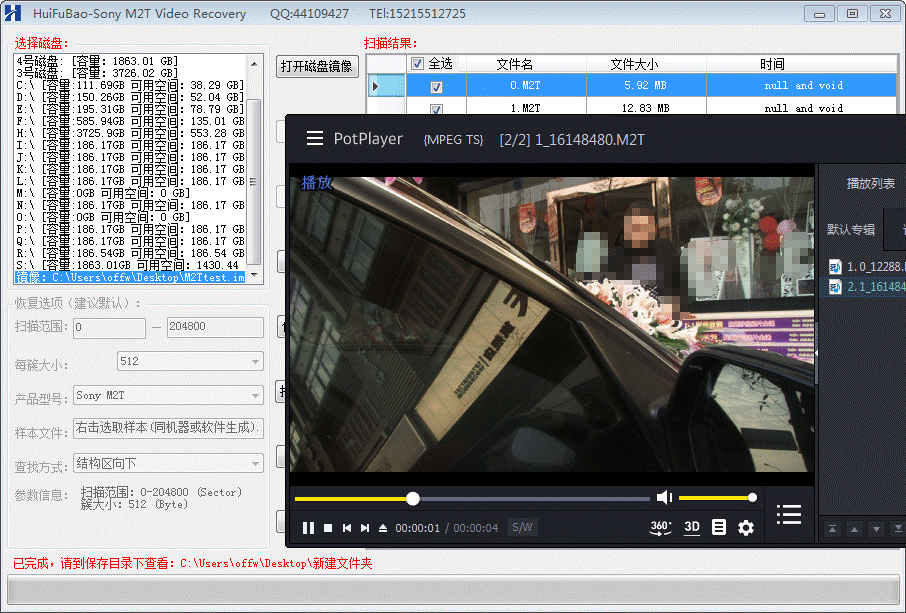Click the PotPlayer seek bar handle
Image resolution: width=906 pixels, height=613 pixels.
(413, 498)
